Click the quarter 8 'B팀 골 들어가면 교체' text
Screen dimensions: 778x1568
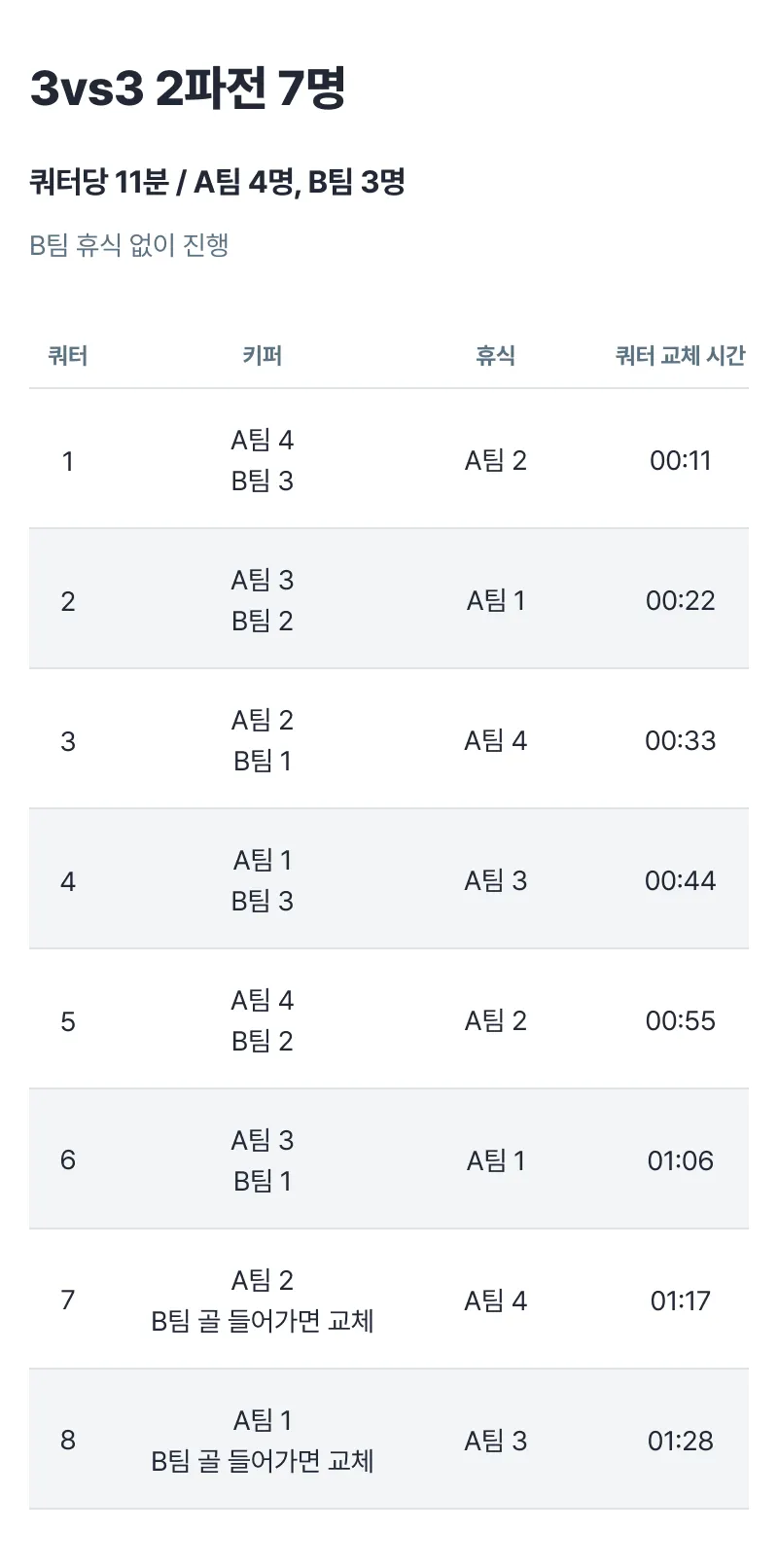tap(263, 1461)
